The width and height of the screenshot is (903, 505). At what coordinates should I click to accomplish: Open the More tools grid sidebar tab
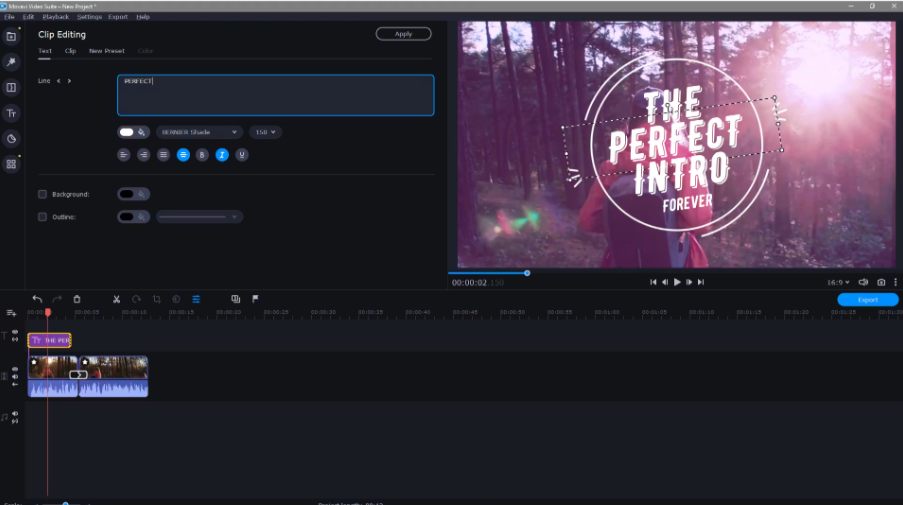coord(11,164)
